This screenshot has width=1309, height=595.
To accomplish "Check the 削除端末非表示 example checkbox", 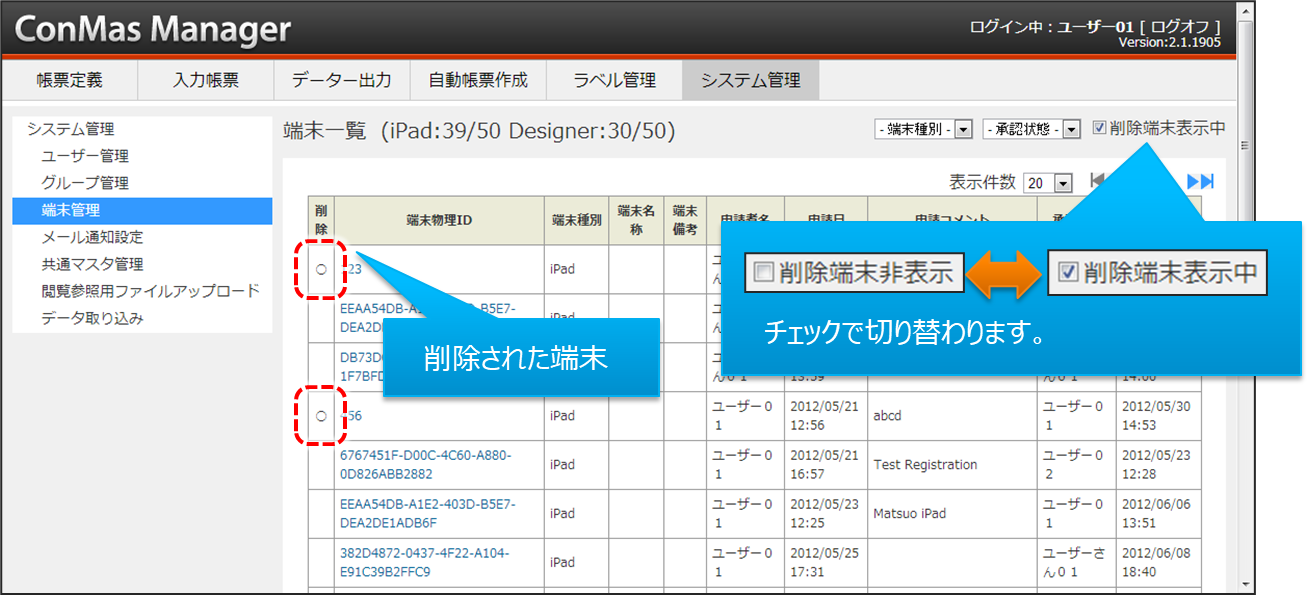I will click(765, 273).
